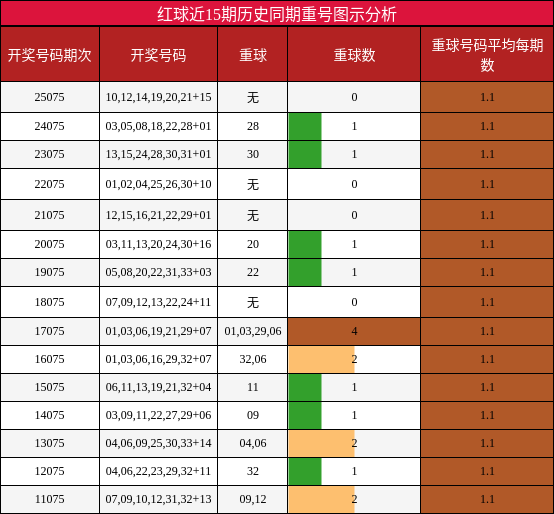The height and width of the screenshot is (514, 554).
Task: Click 无 in the 22075 row
Action: tap(253, 184)
